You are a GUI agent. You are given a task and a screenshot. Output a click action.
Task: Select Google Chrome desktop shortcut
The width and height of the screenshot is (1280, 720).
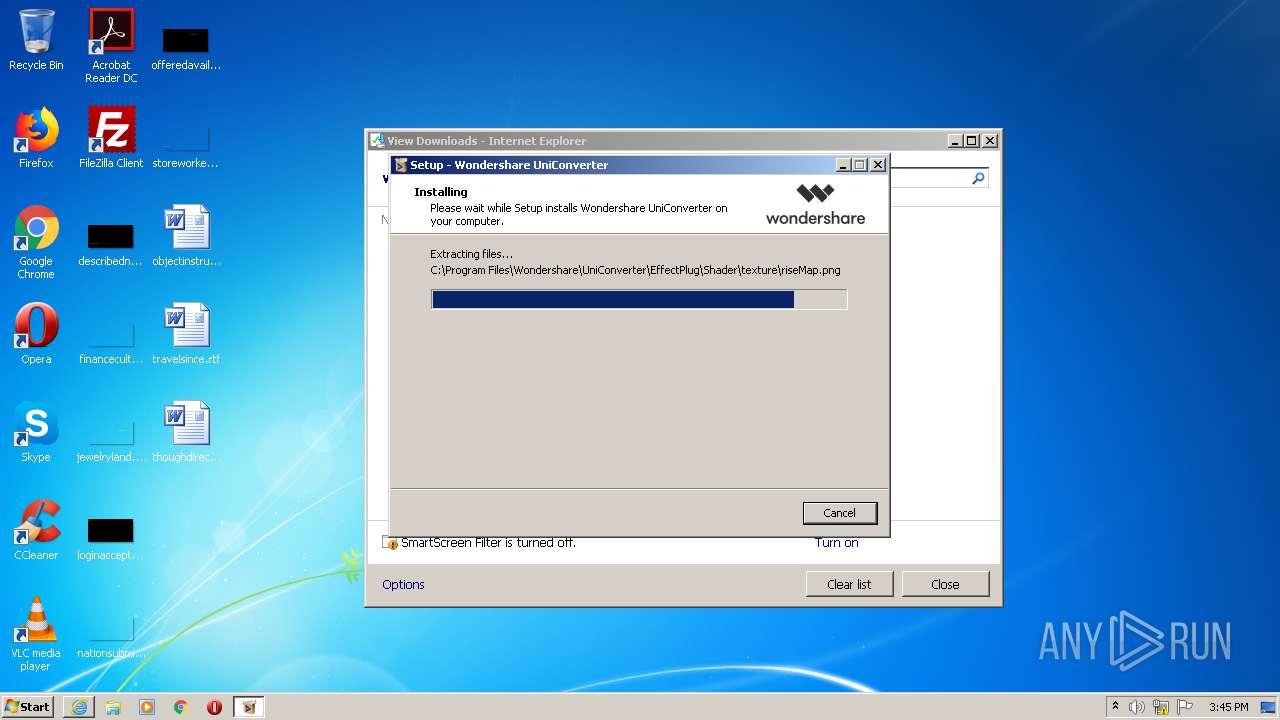[x=36, y=242]
